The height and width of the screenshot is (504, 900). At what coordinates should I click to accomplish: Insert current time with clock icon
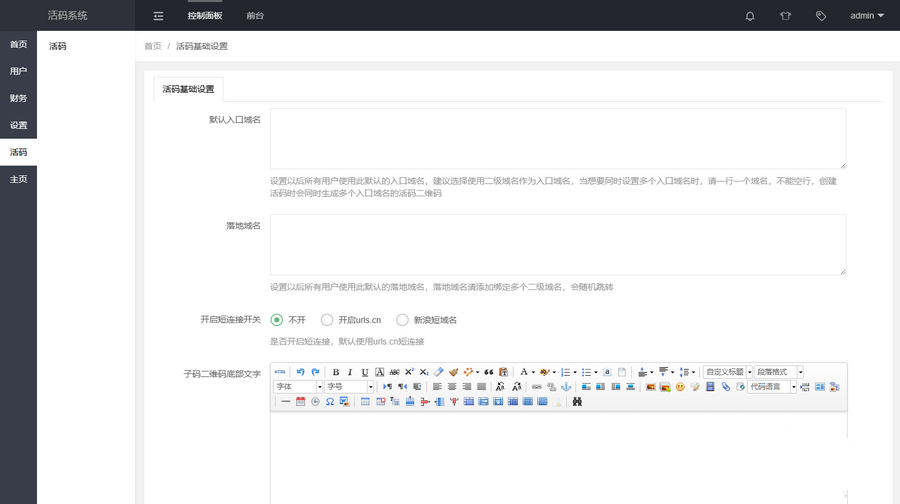[x=315, y=402]
